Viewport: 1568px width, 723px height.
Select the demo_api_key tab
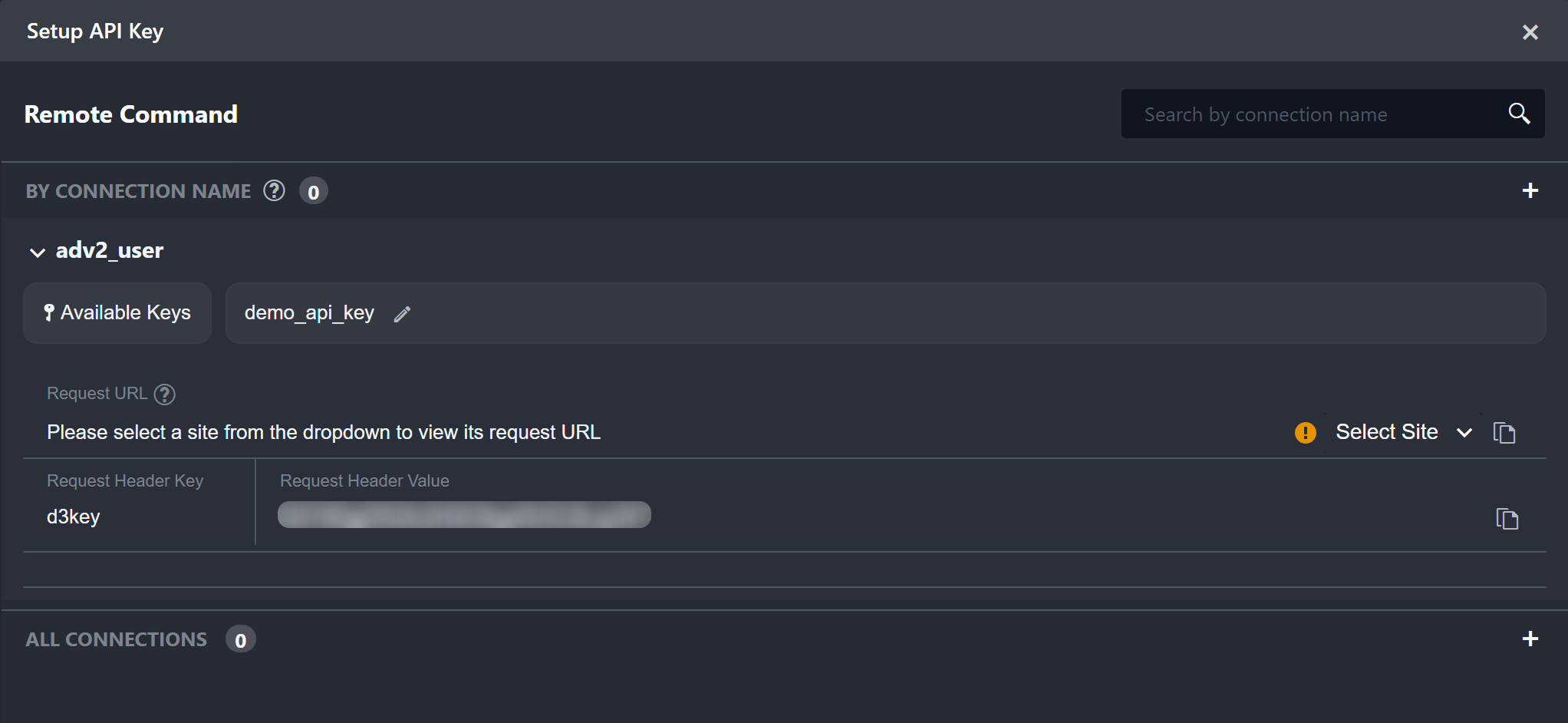coord(309,313)
